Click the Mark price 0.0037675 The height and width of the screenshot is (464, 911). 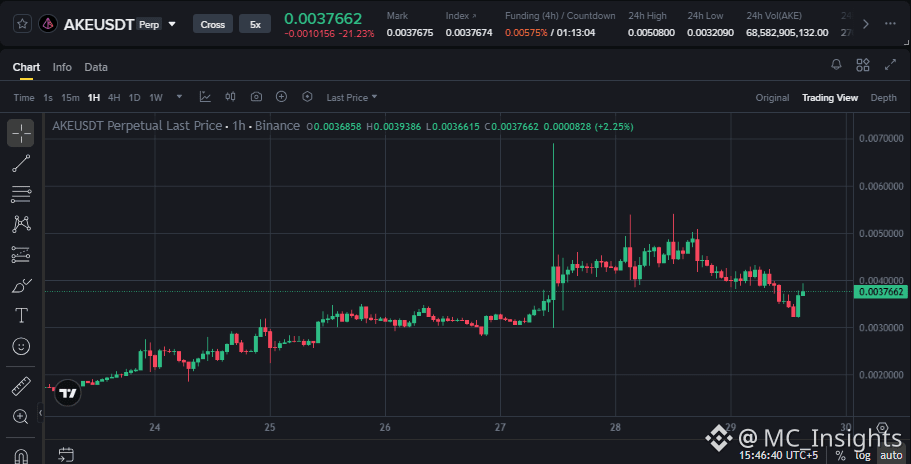point(410,33)
